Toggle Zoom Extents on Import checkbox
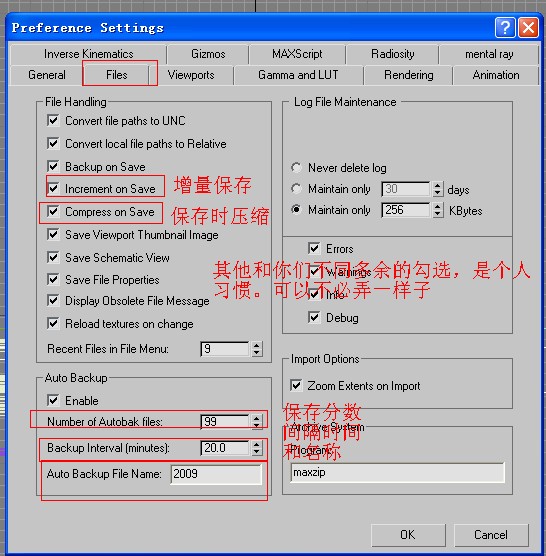This screenshot has width=546, height=556. coord(296,385)
